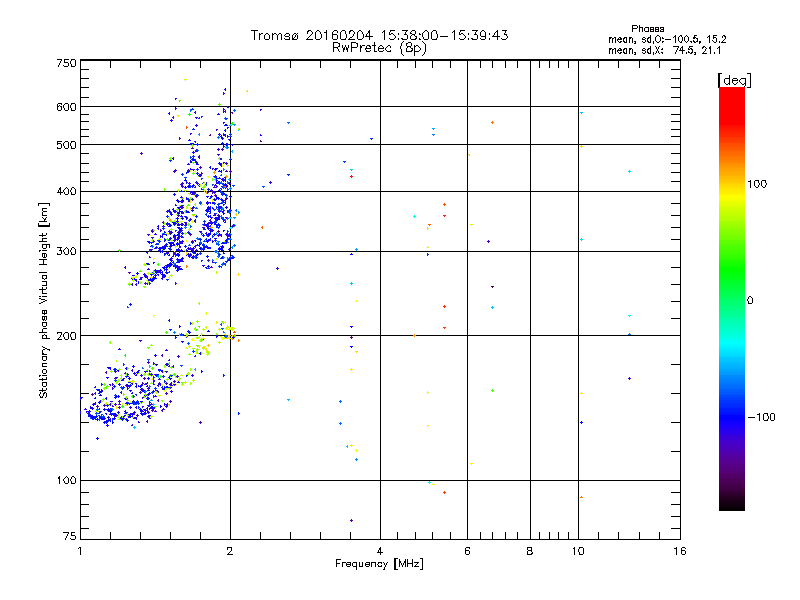This screenshot has width=800, height=600.
Task: Click the 'Phases' heading above the statistics
Action: click(x=647, y=29)
